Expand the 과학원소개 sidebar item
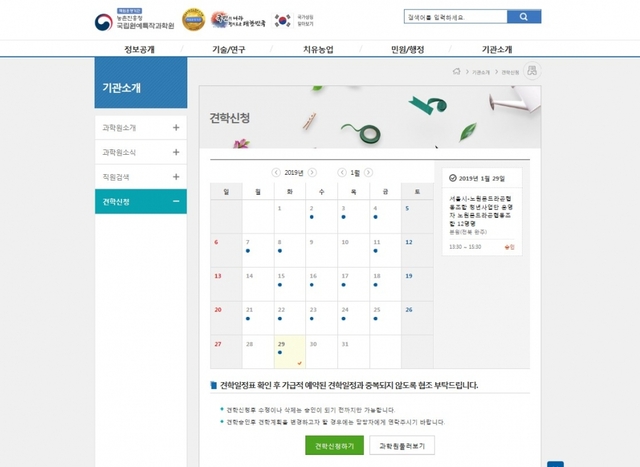Viewport: 640px width, 467px height. (x=176, y=128)
